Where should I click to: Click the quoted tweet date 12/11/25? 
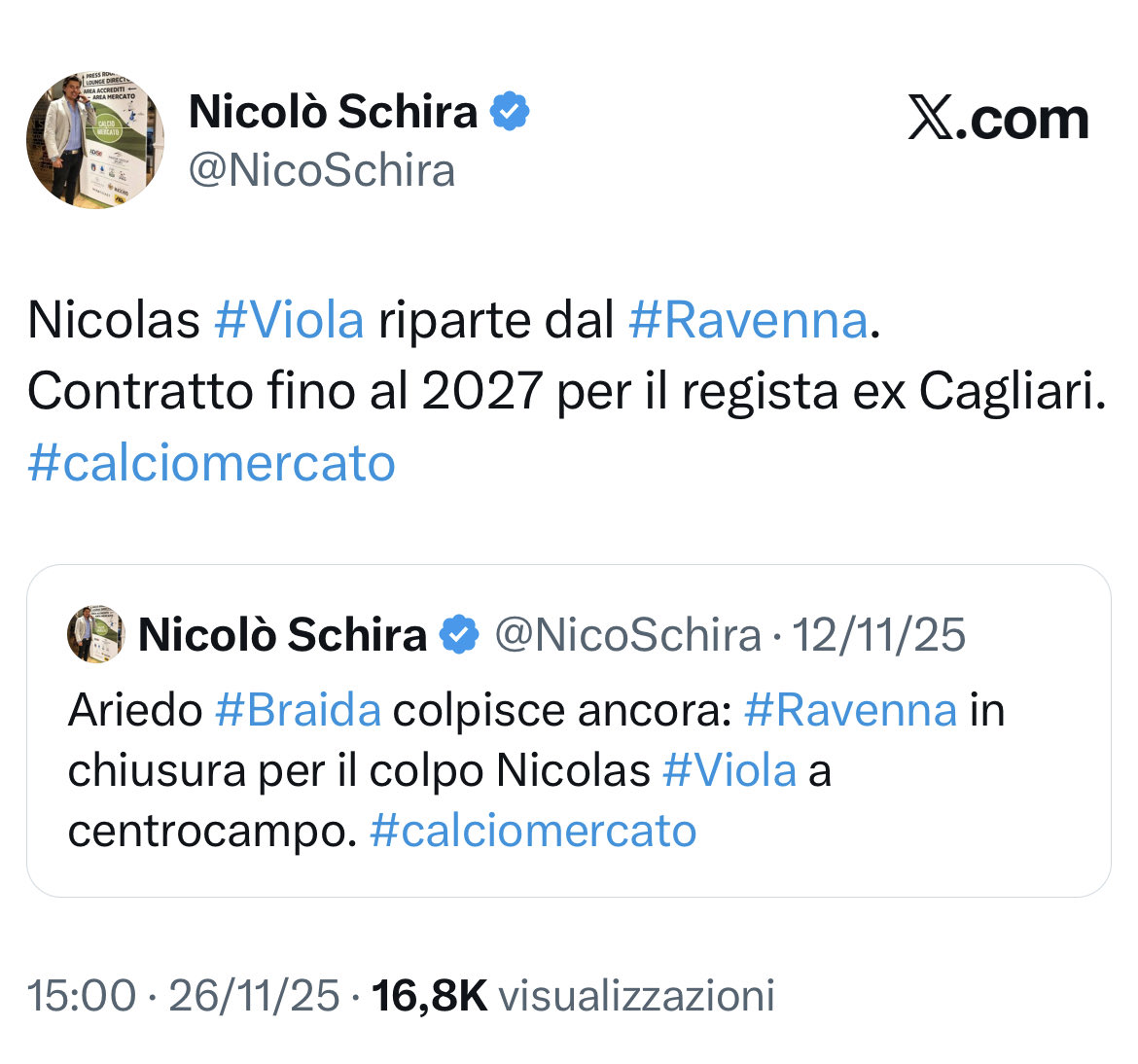[x=878, y=635]
